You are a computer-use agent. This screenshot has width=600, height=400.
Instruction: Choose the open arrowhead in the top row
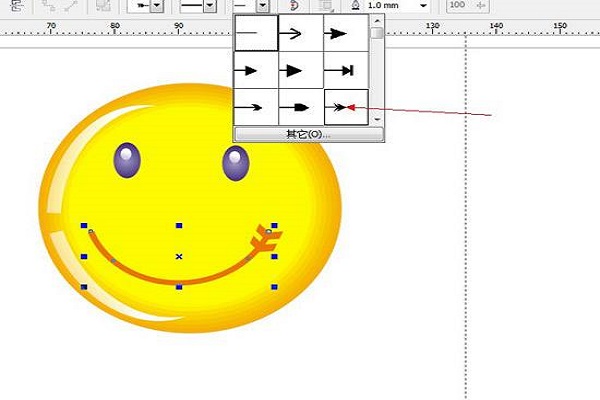point(300,34)
